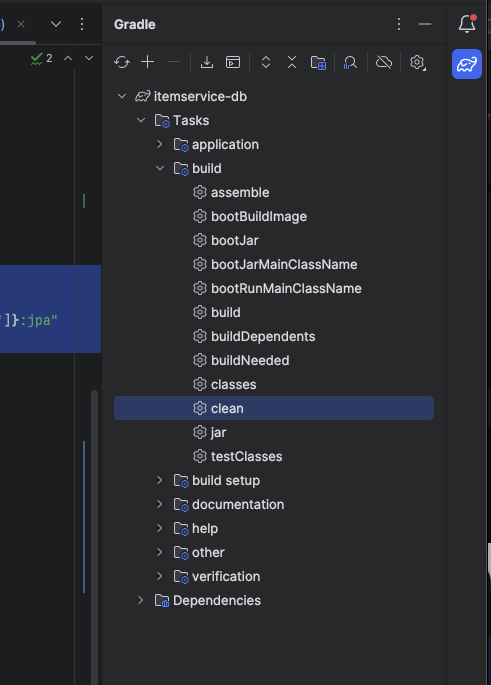The image size is (491, 685).
Task: Open the editor tabs dropdown chevron
Action: tap(56, 24)
